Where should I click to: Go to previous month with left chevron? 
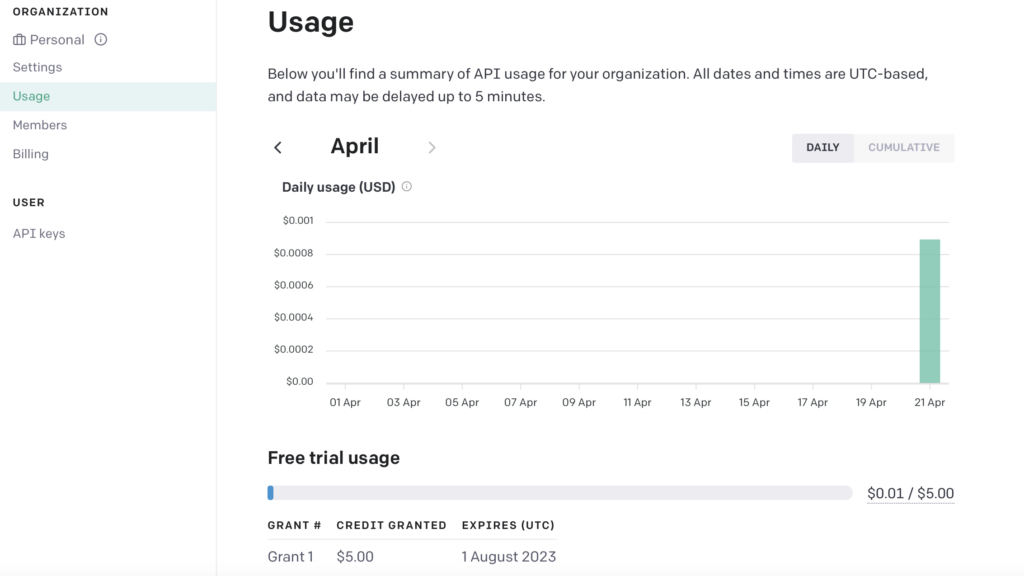click(278, 148)
